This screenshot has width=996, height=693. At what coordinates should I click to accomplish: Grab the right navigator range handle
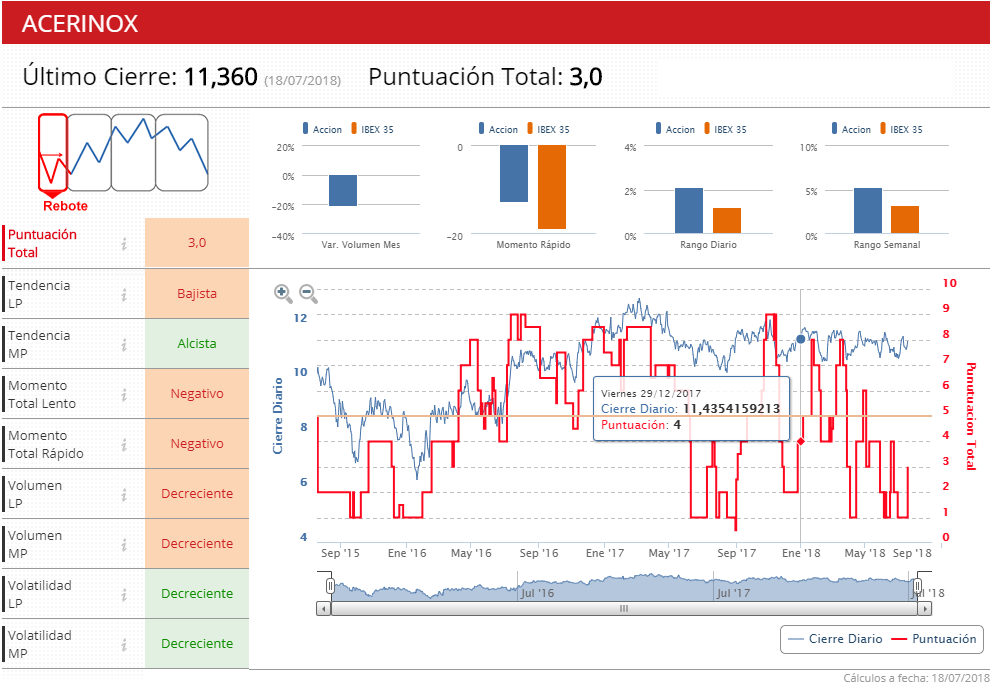tap(917, 585)
